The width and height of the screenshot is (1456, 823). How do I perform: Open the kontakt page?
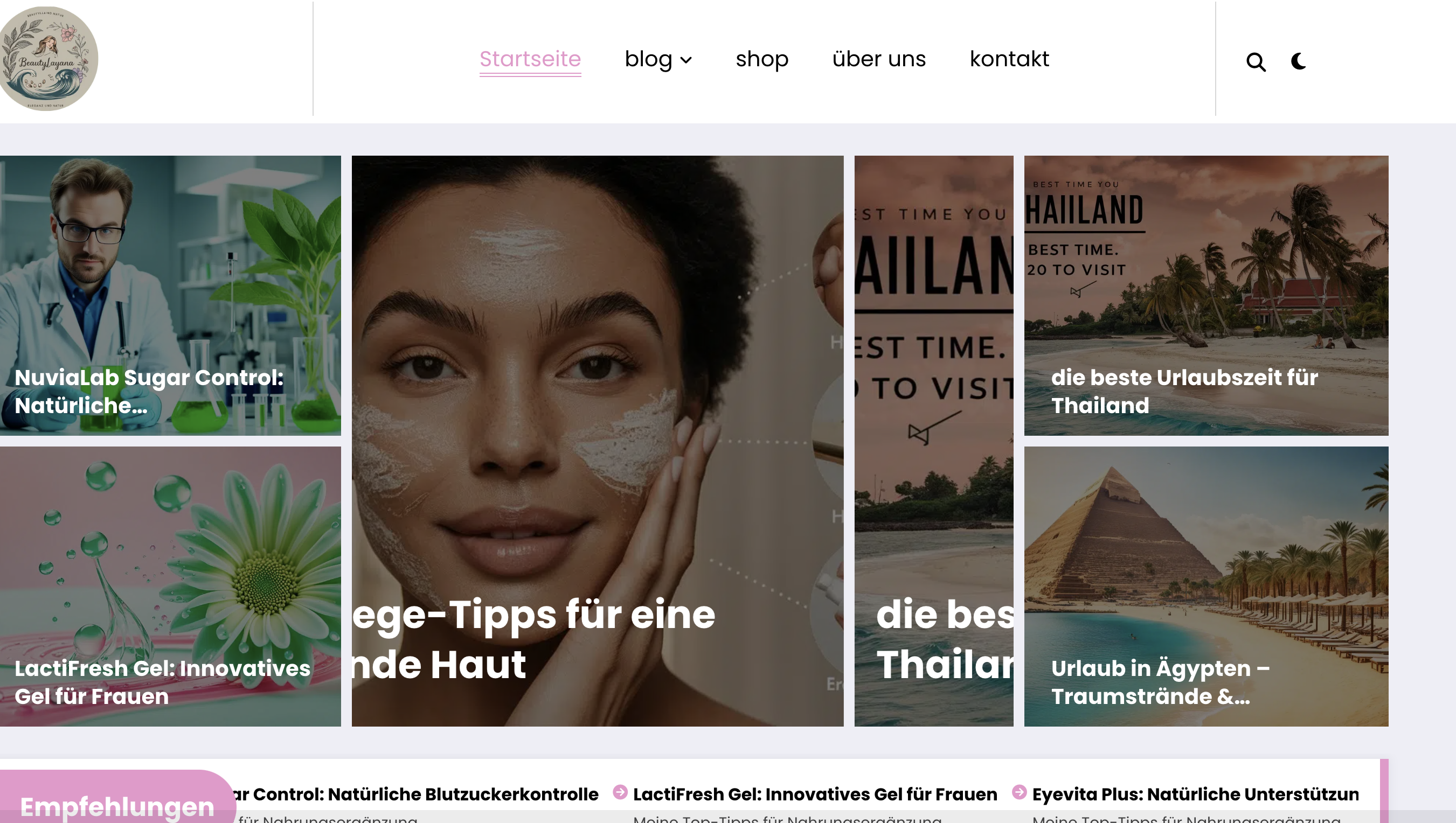click(x=1009, y=59)
